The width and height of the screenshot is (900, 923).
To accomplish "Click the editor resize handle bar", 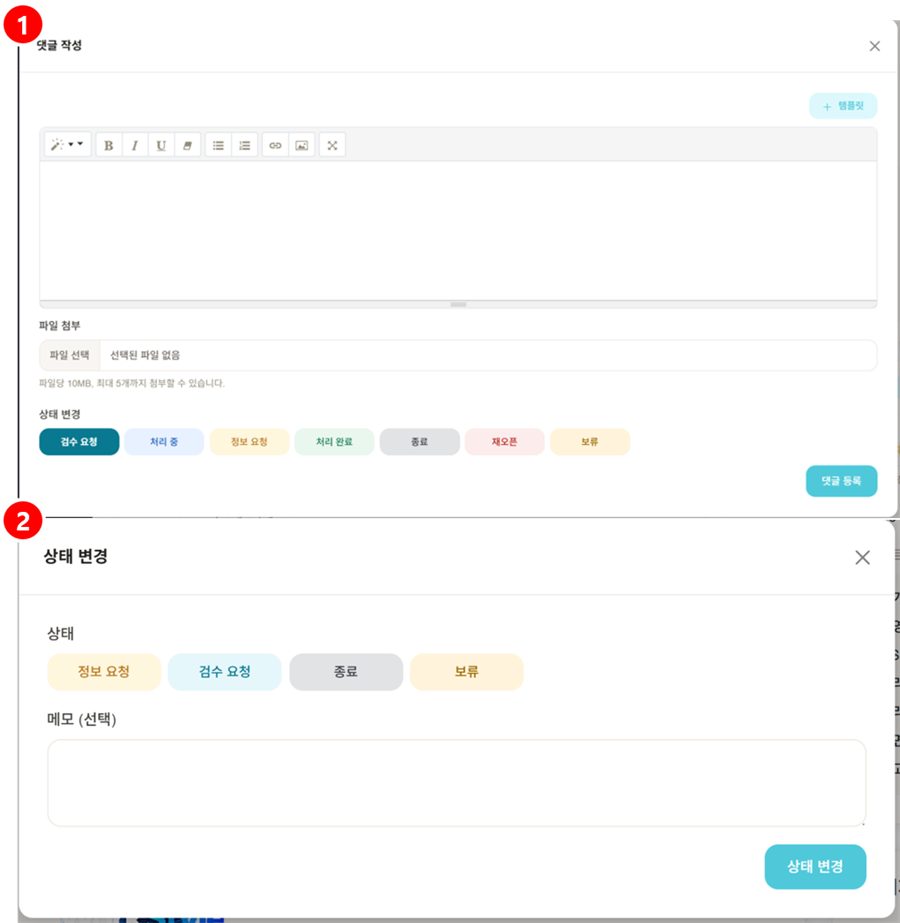I will tap(458, 304).
